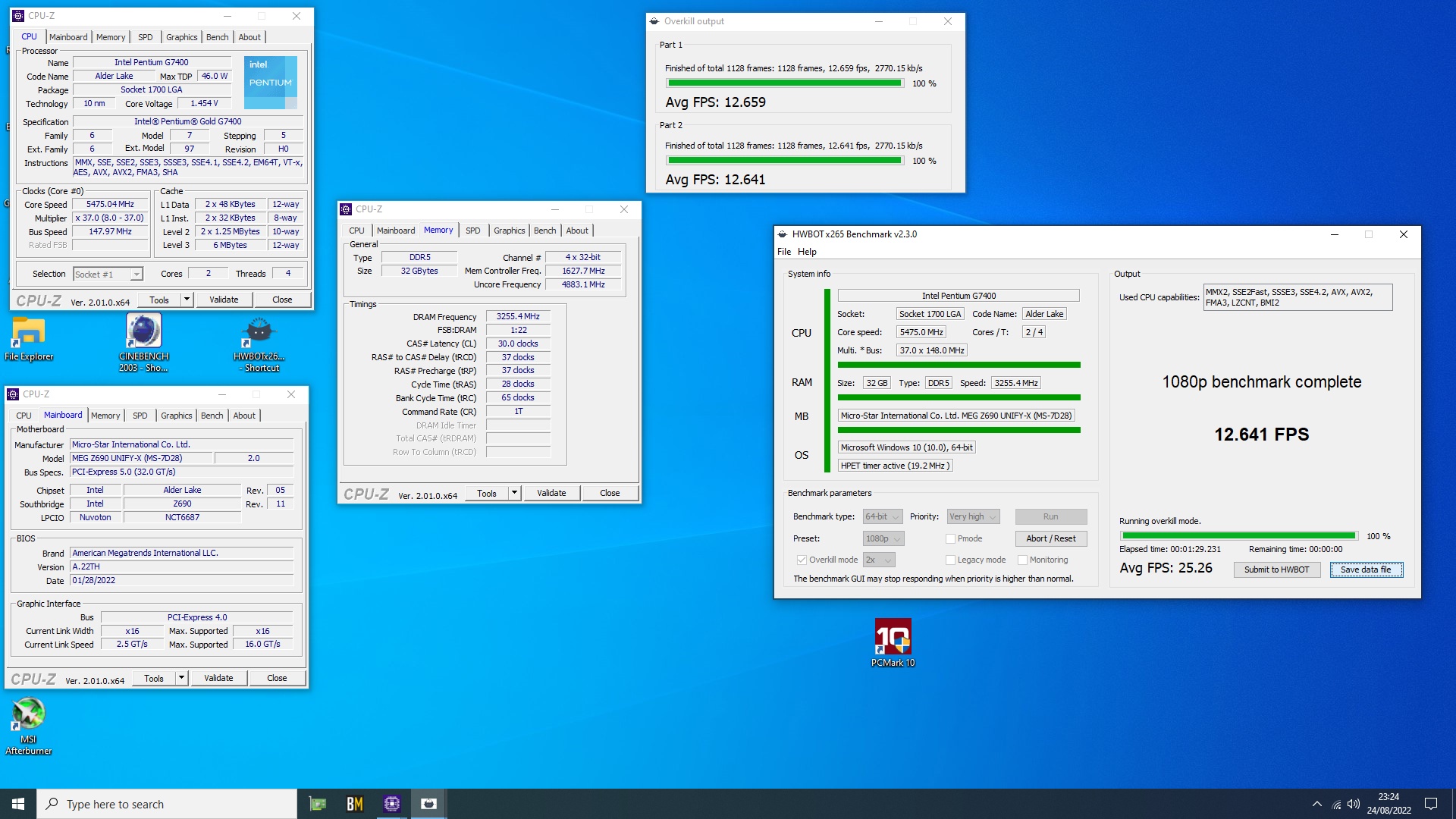
Task: Switch to CPU tab in Memory window
Action: 356,231
